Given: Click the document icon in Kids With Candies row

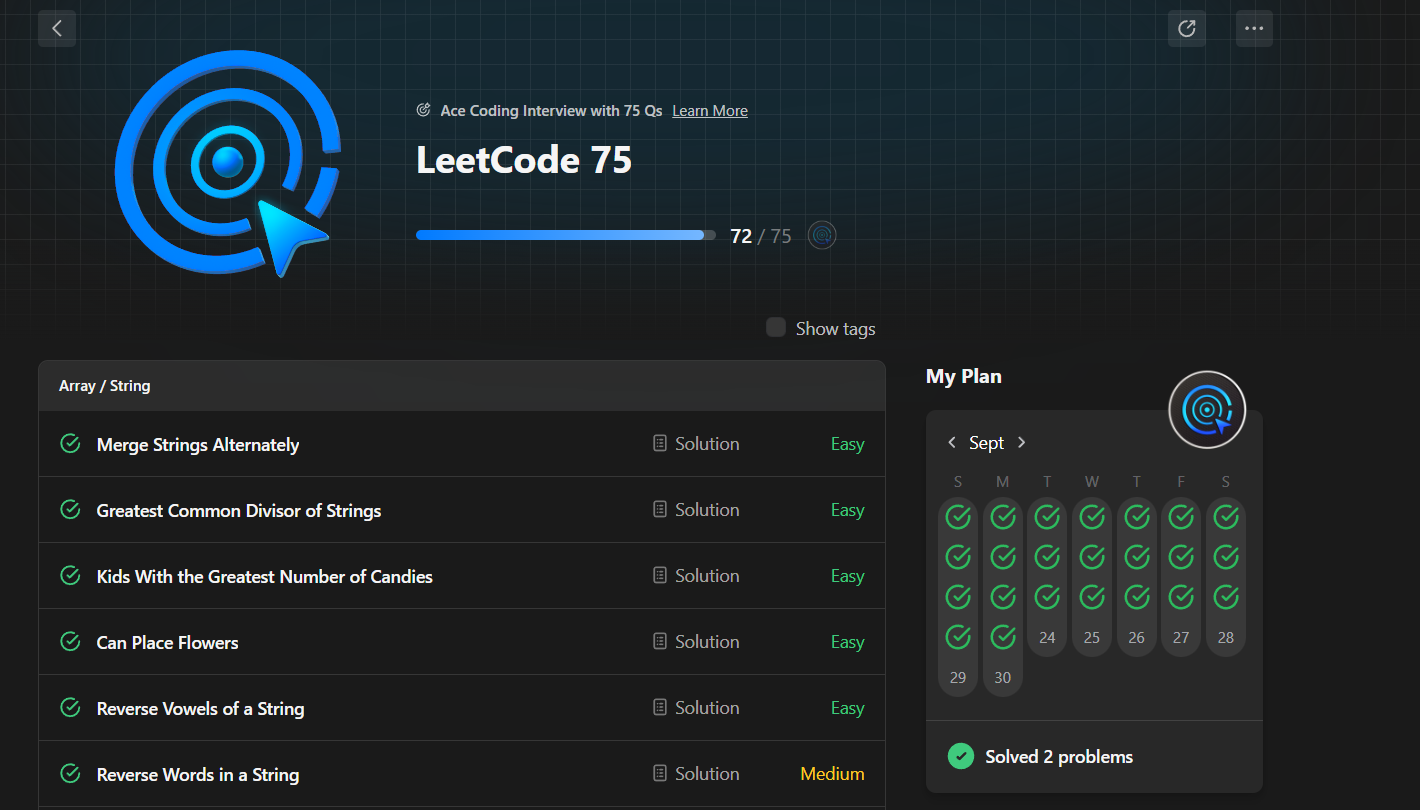Looking at the screenshot, I should (660, 575).
